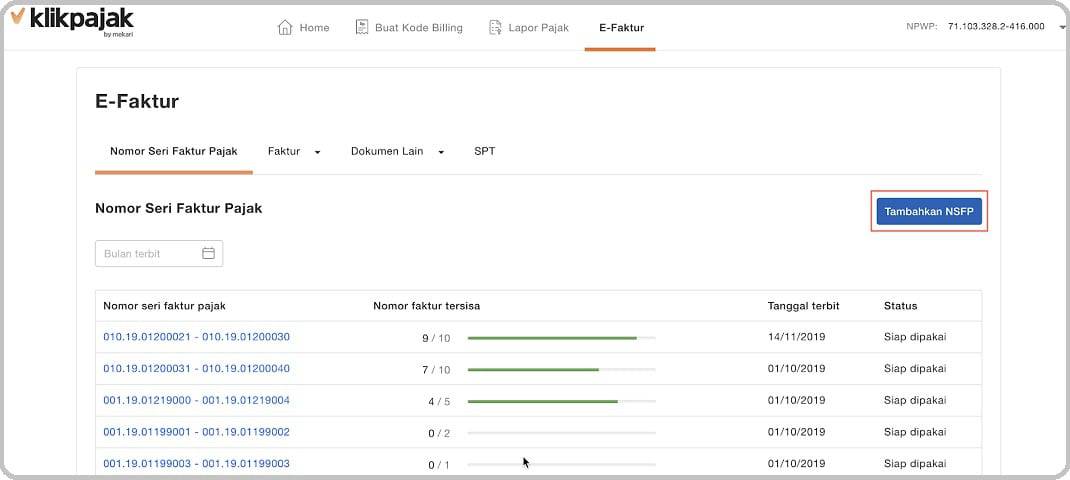Open the NPWP account dropdown arrow
1070x480 pixels.
[1062, 27]
